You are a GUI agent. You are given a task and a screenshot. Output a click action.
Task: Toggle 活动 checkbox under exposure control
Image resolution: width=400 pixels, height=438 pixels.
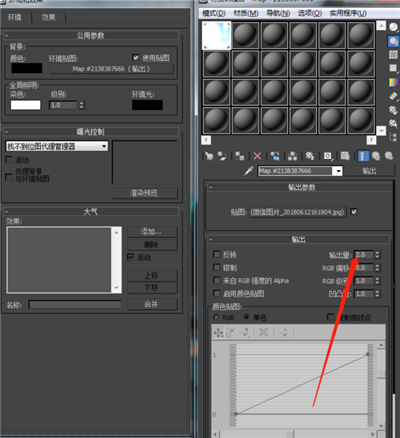[9, 160]
